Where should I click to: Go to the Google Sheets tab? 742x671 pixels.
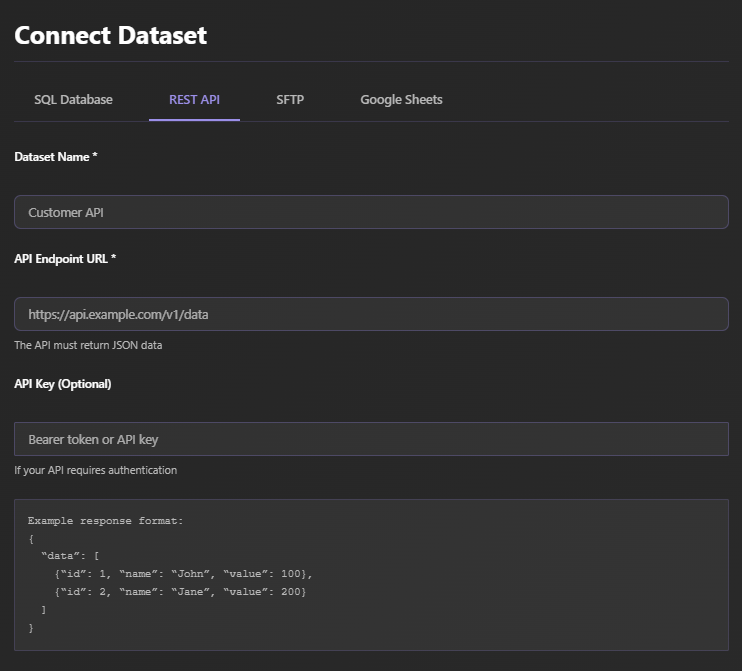point(401,100)
